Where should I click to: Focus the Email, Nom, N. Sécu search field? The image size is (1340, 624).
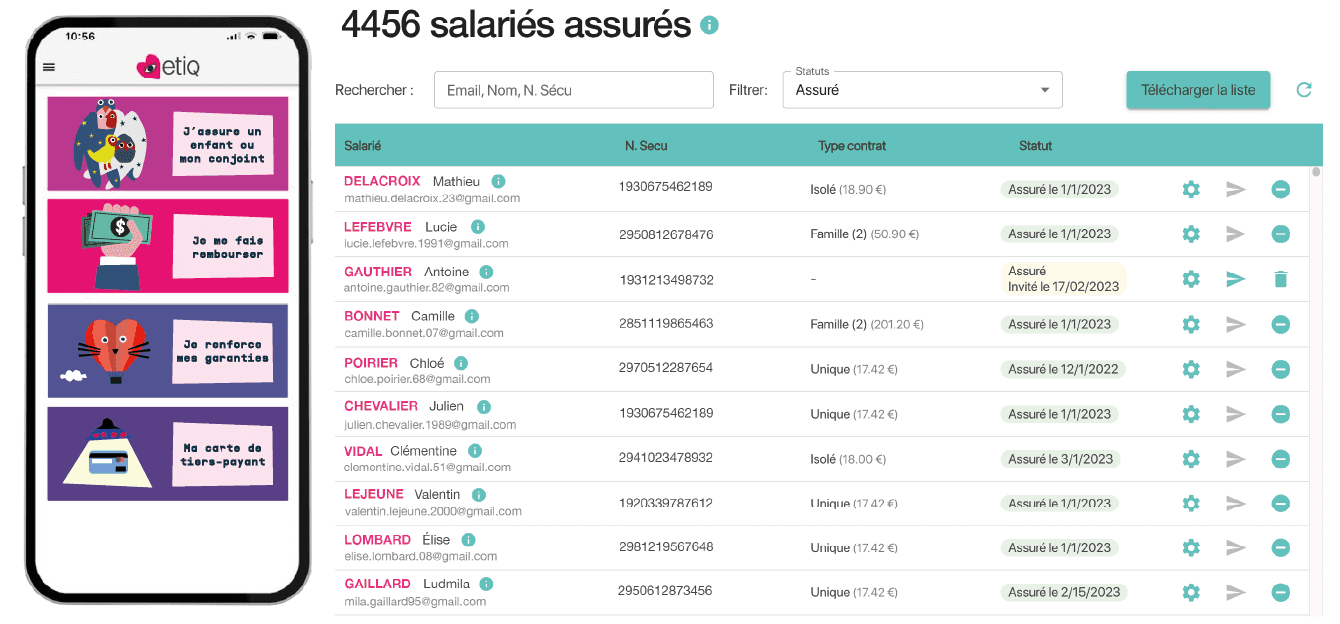click(x=574, y=90)
